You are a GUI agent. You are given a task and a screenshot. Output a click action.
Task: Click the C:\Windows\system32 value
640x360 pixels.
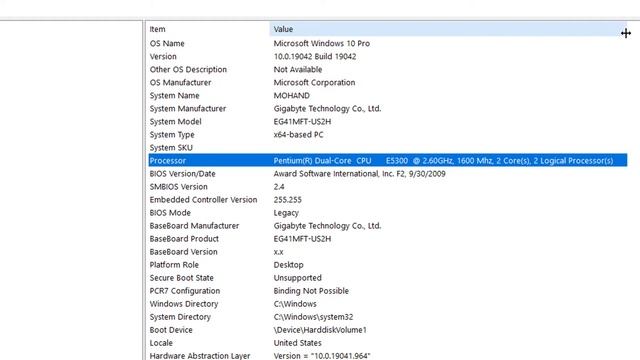[x=313, y=318]
